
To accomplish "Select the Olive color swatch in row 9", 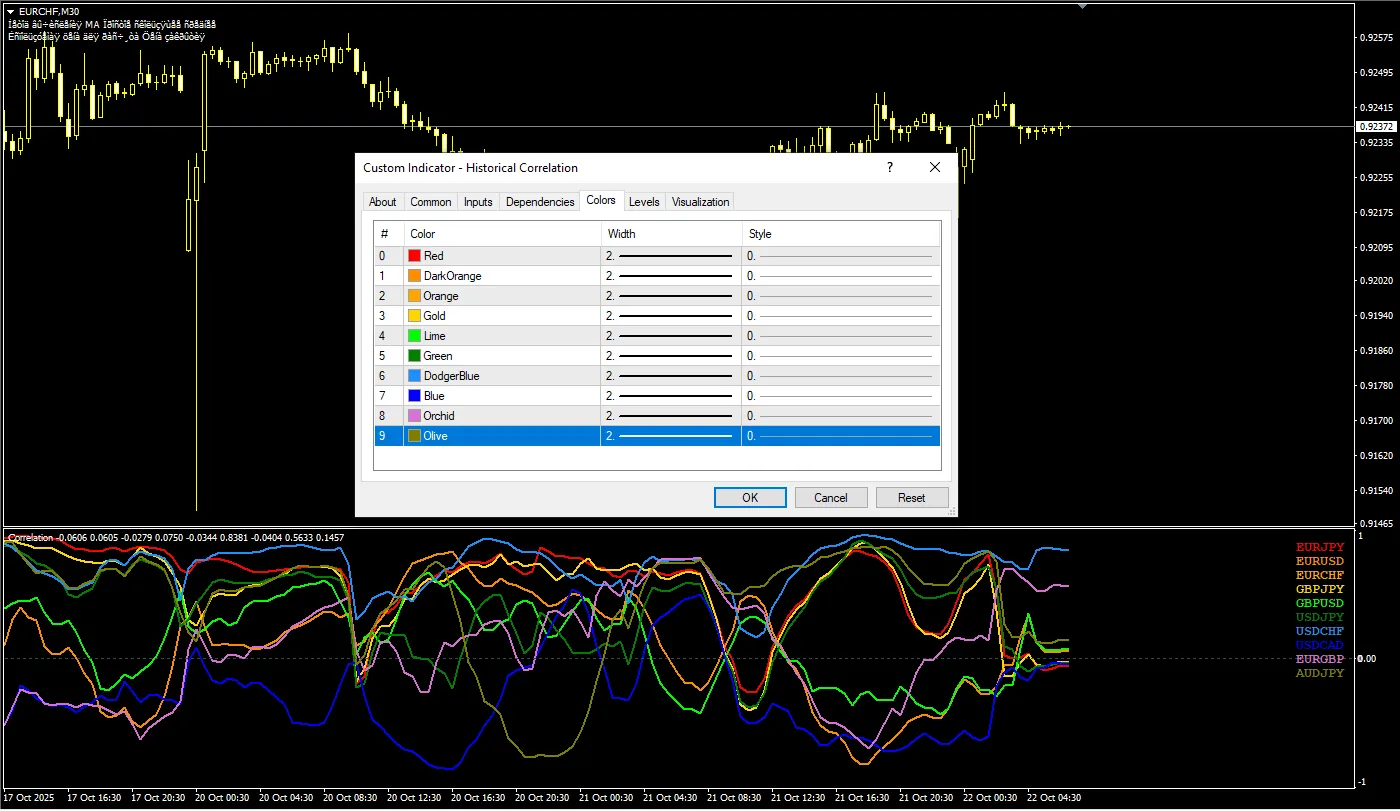I will coord(415,436).
